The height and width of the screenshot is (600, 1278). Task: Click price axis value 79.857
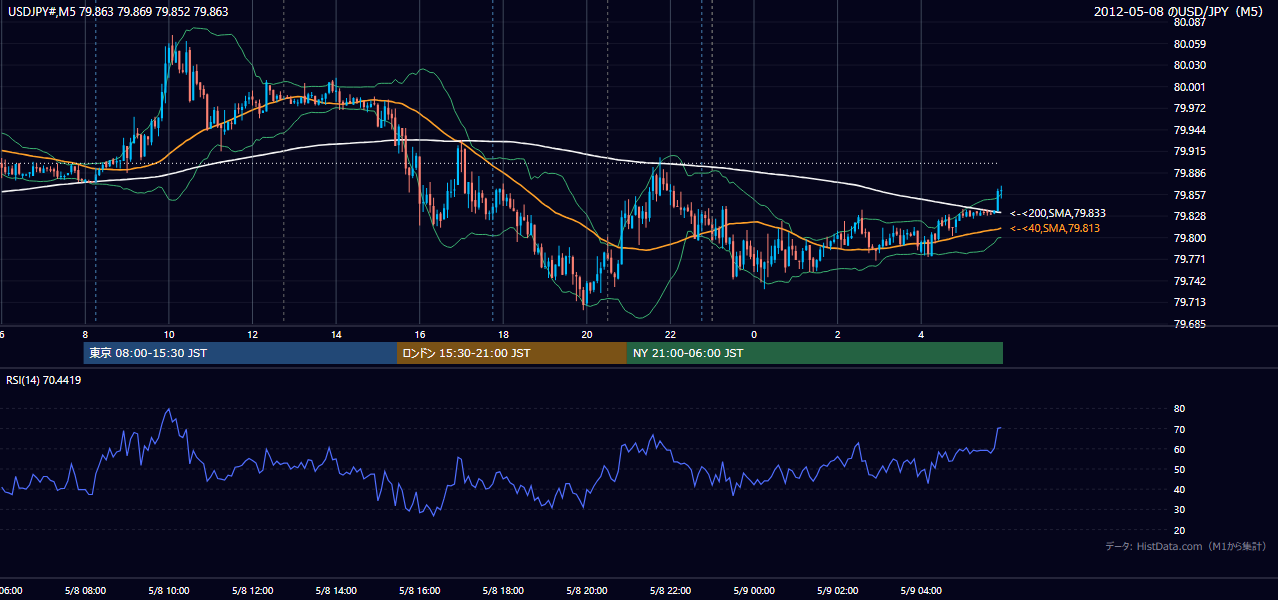coord(1190,195)
